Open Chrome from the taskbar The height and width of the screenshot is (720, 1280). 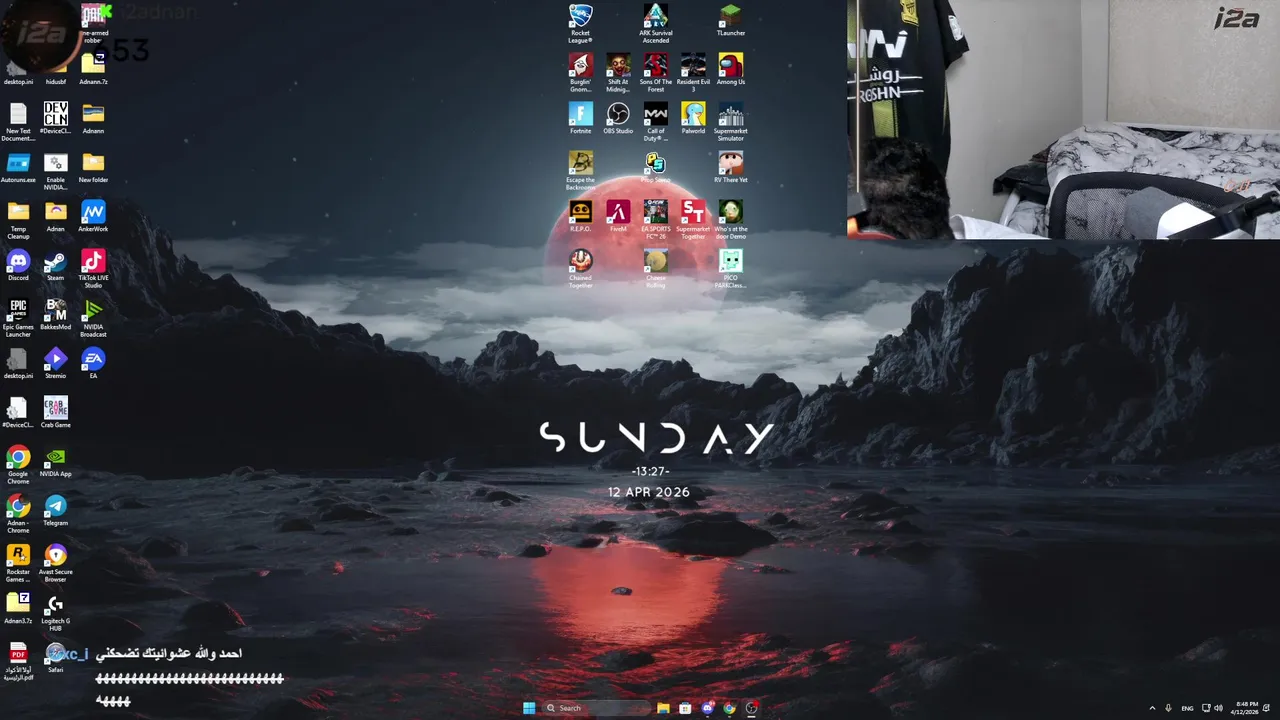[x=729, y=708]
